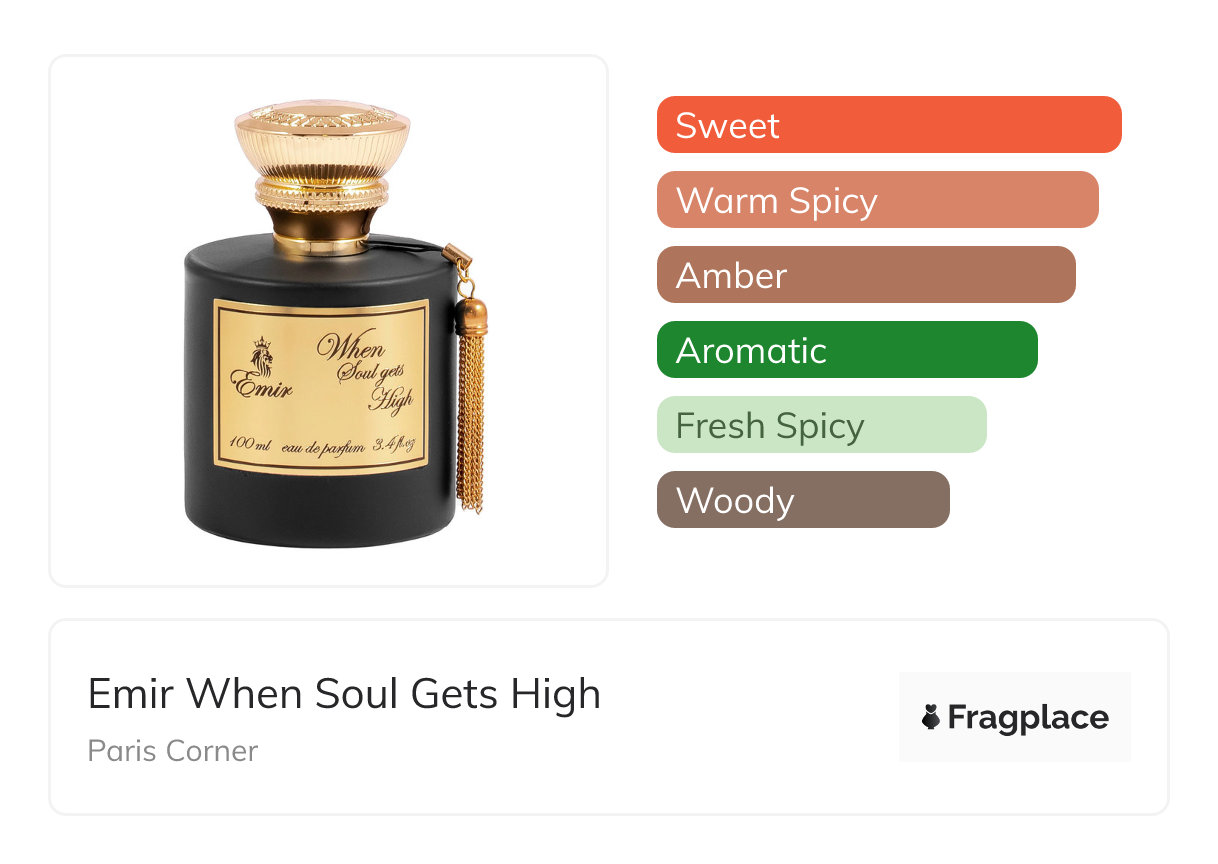Pick the Fresh Spicy accord bar
The width and height of the screenshot is (1218, 864).
822,425
